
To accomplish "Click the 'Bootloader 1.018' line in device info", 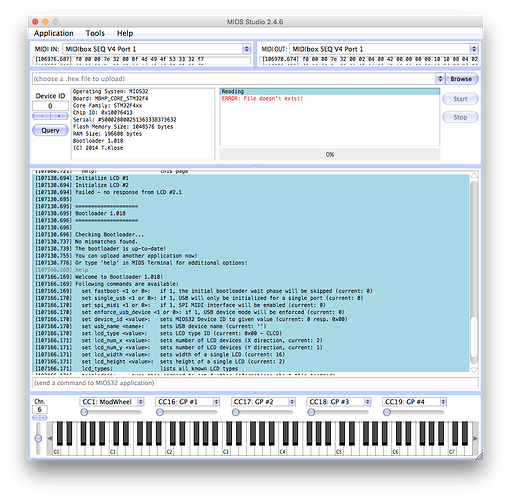I will [x=98, y=141].
